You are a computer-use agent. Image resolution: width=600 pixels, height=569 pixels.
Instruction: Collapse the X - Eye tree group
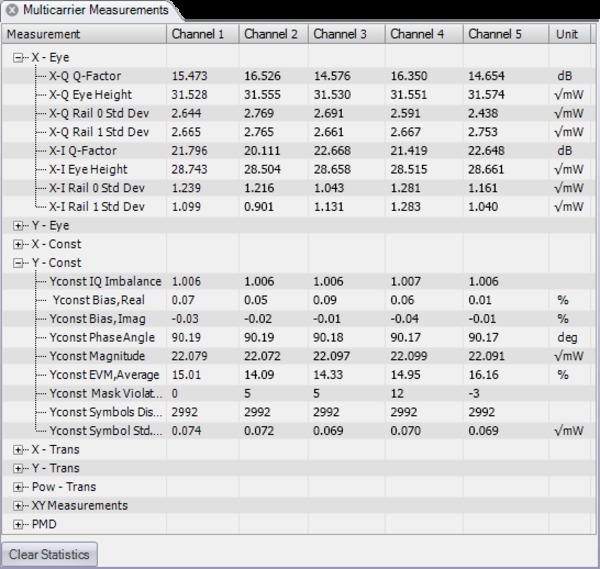point(18,58)
